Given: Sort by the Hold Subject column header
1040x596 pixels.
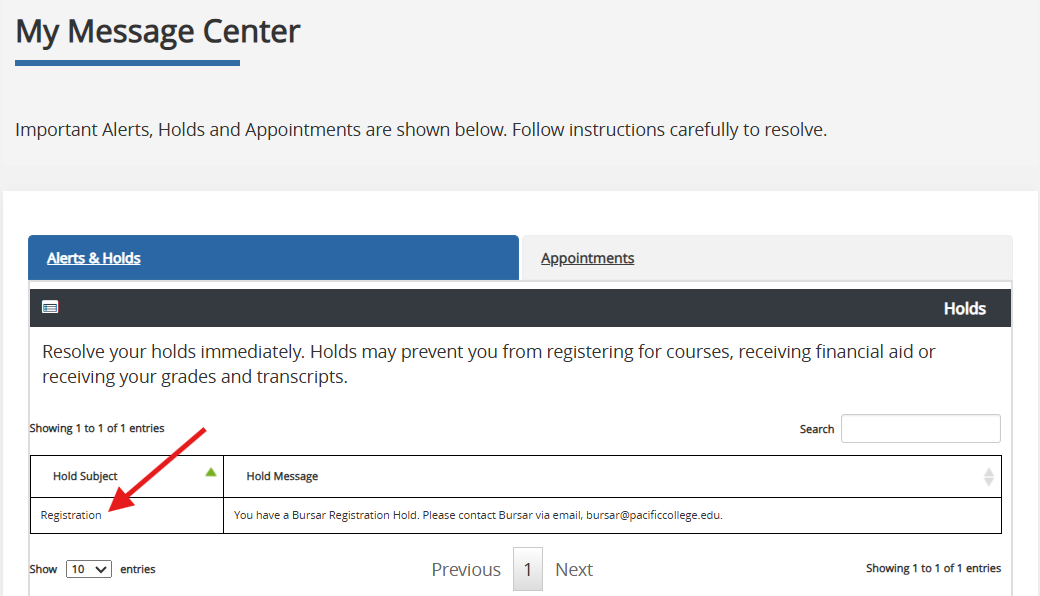Looking at the screenshot, I should click(85, 477).
